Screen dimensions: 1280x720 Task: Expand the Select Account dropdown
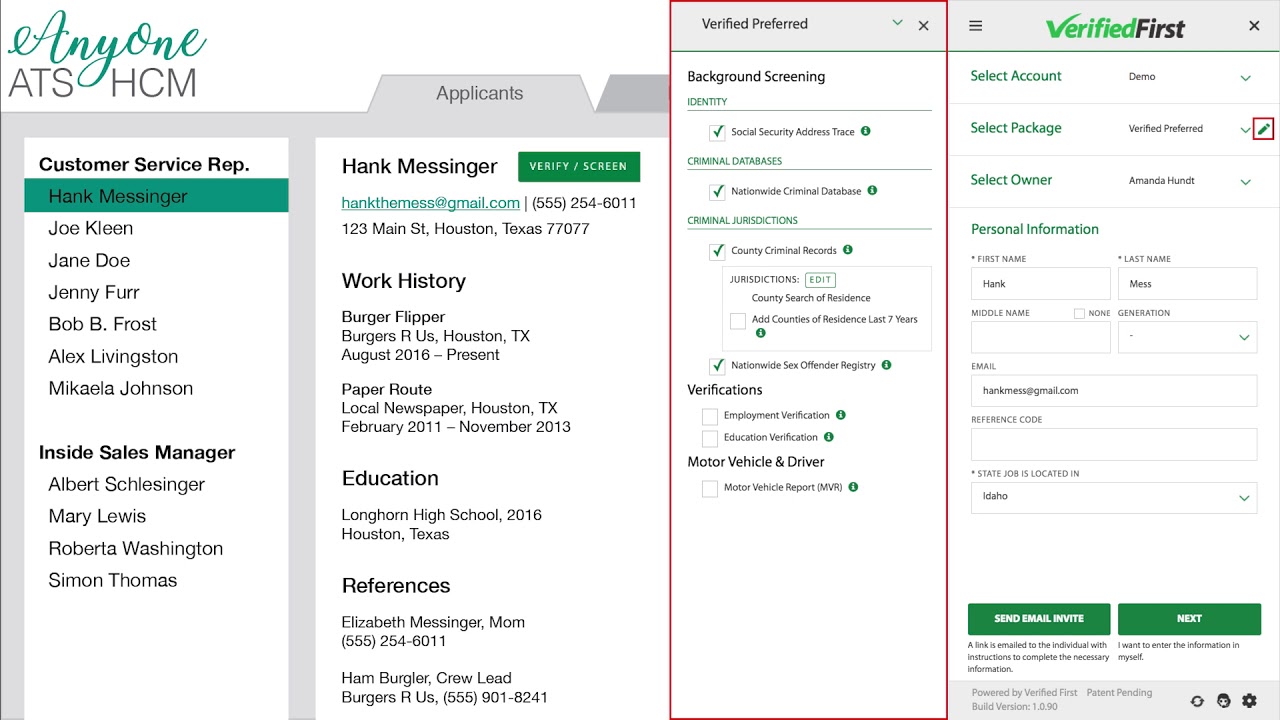(1246, 78)
